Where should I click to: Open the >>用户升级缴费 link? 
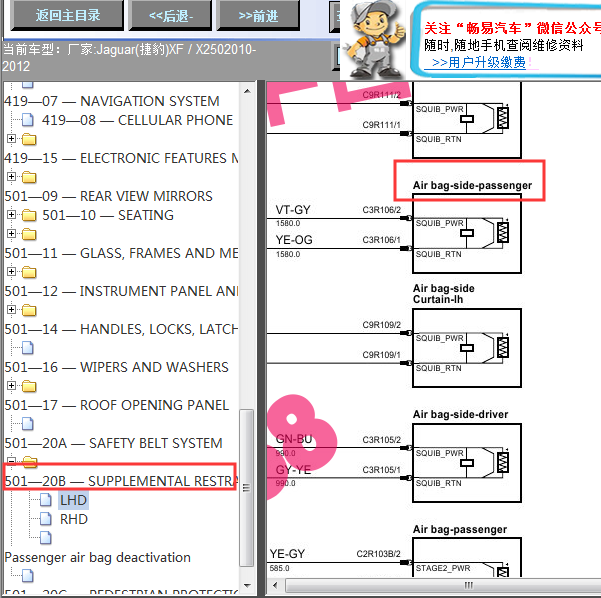(478, 62)
